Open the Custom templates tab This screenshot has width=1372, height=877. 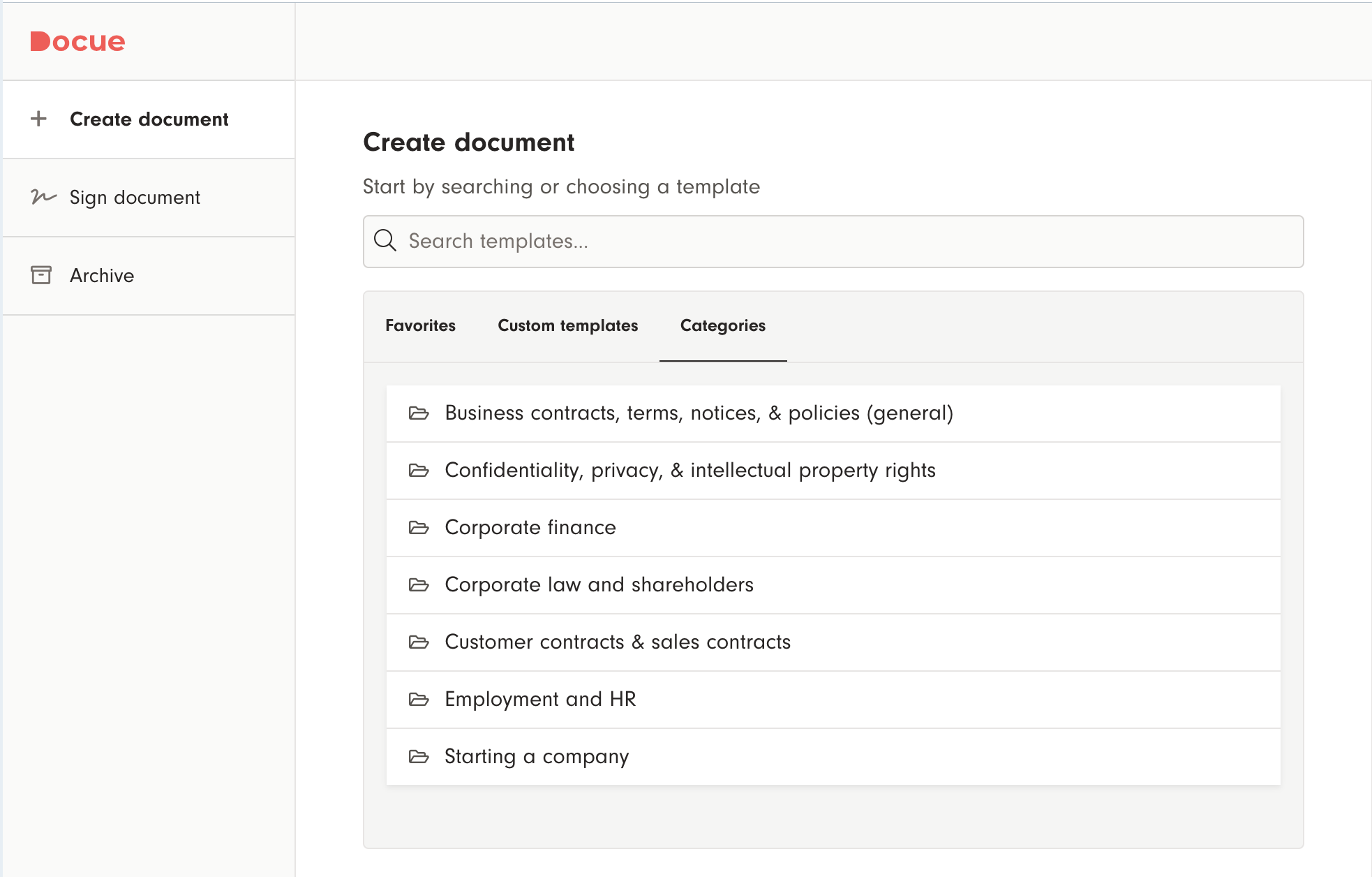(567, 326)
